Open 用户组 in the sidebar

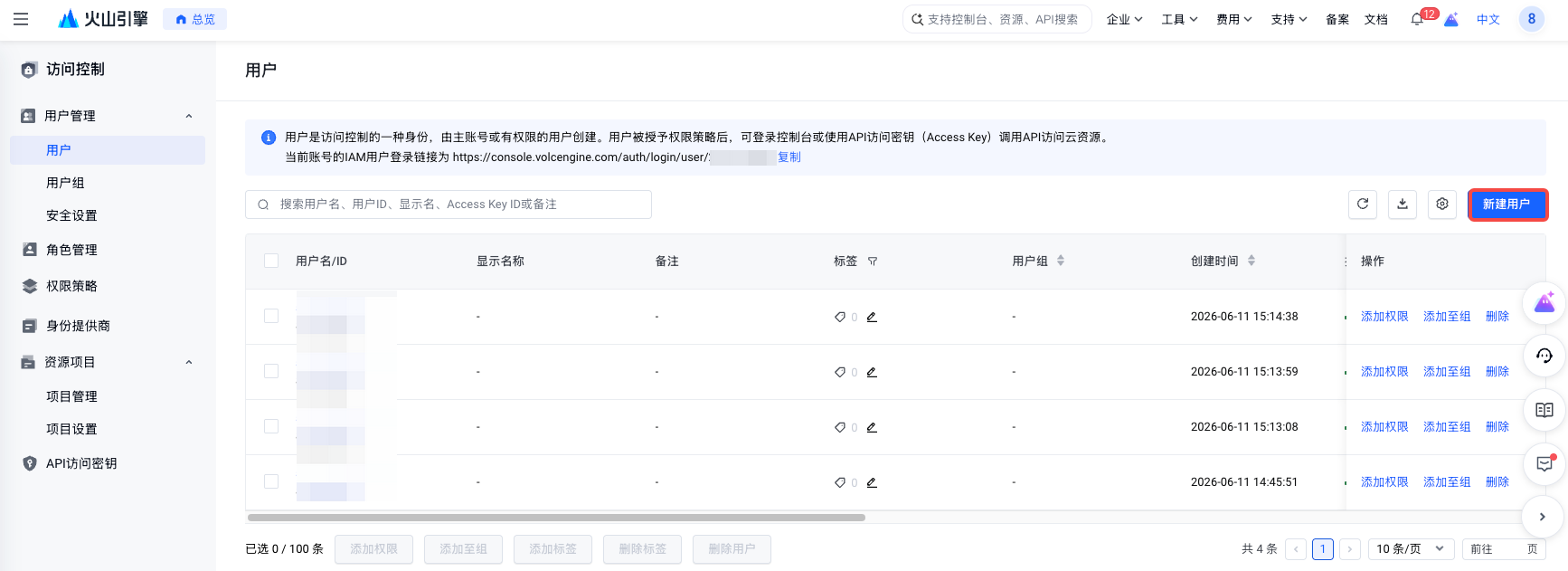(65, 183)
